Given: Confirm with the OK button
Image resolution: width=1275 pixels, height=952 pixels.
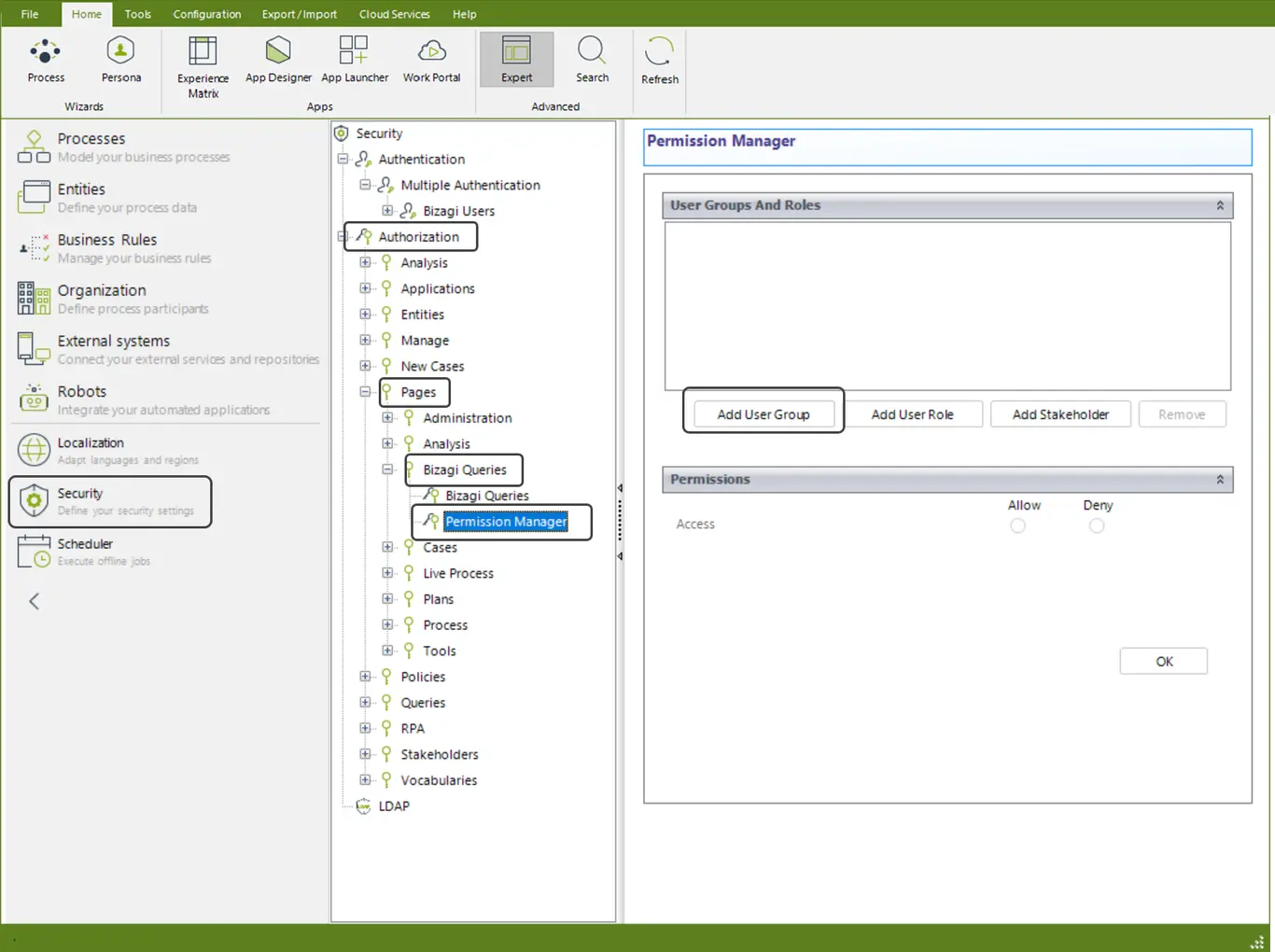Looking at the screenshot, I should point(1164,662).
